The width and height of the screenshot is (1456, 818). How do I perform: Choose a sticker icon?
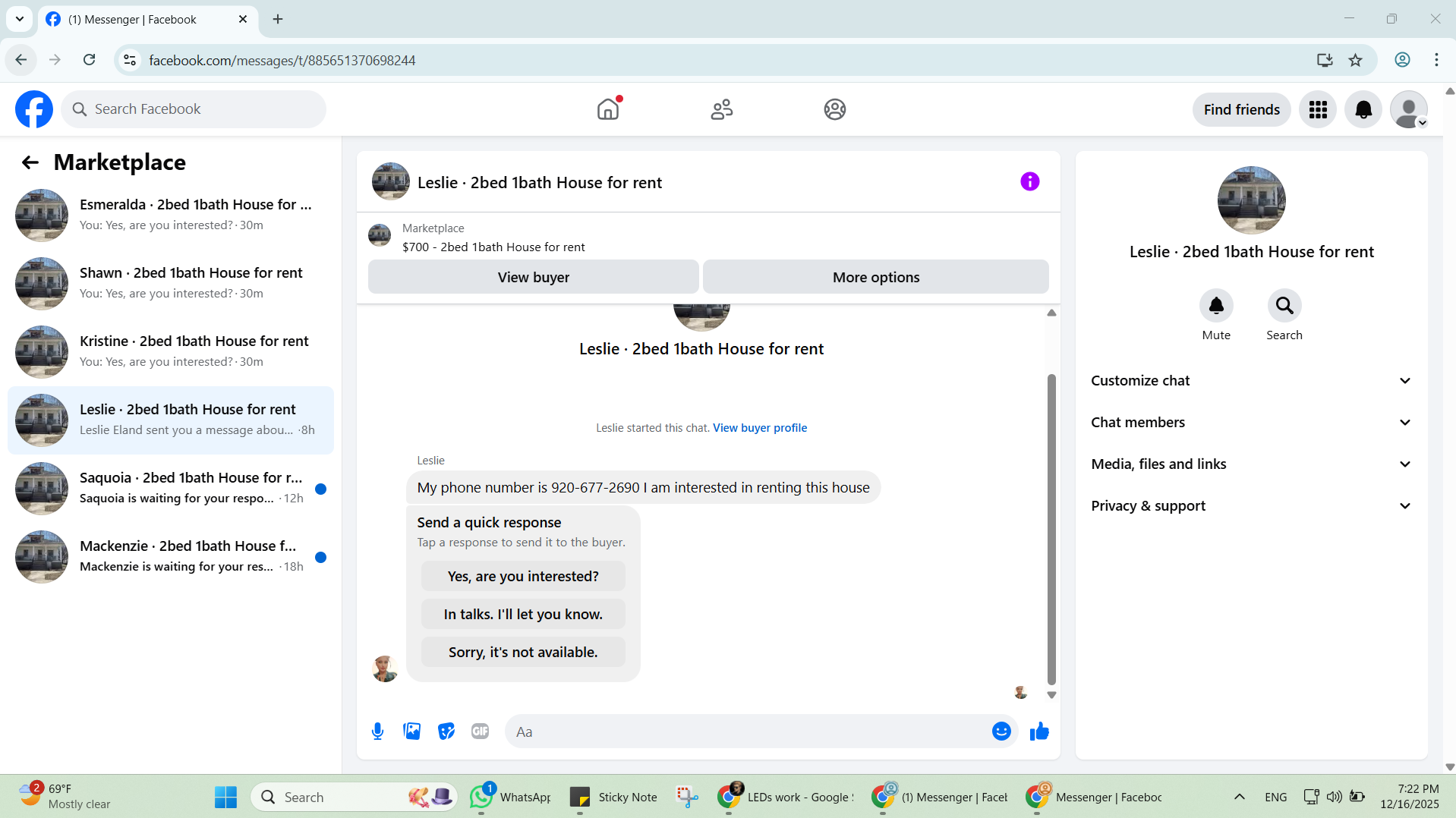[446, 731]
